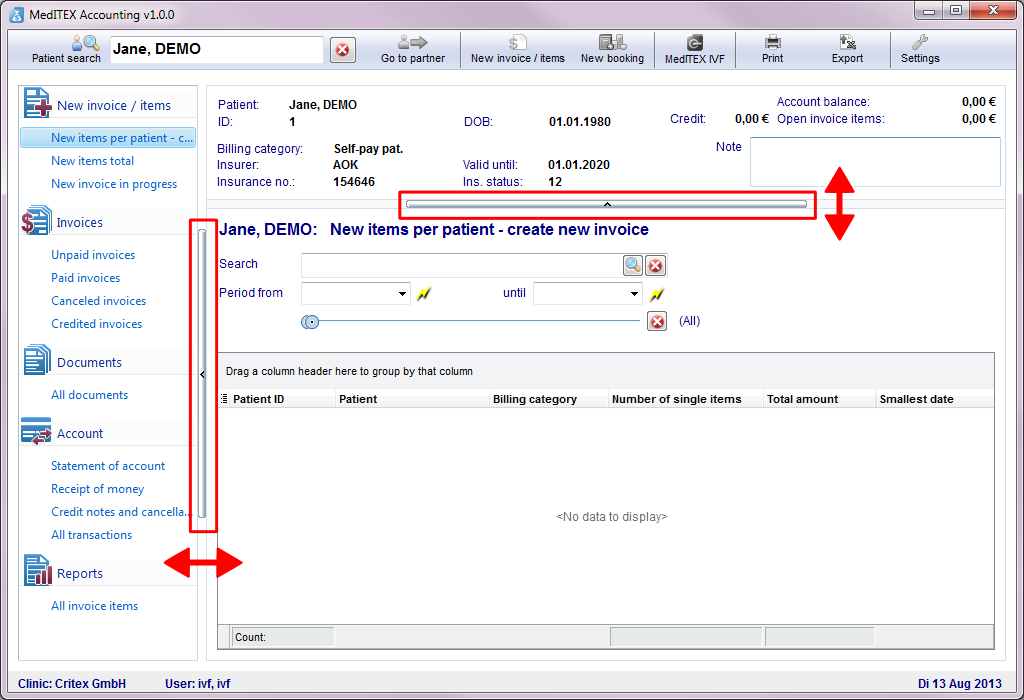The height and width of the screenshot is (700, 1024).
Task: Open New invoice / items toolbar icon
Action: click(518, 50)
